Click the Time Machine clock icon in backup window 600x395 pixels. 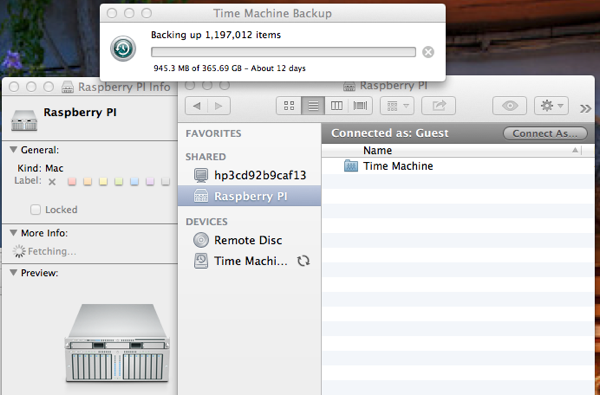click(123, 49)
